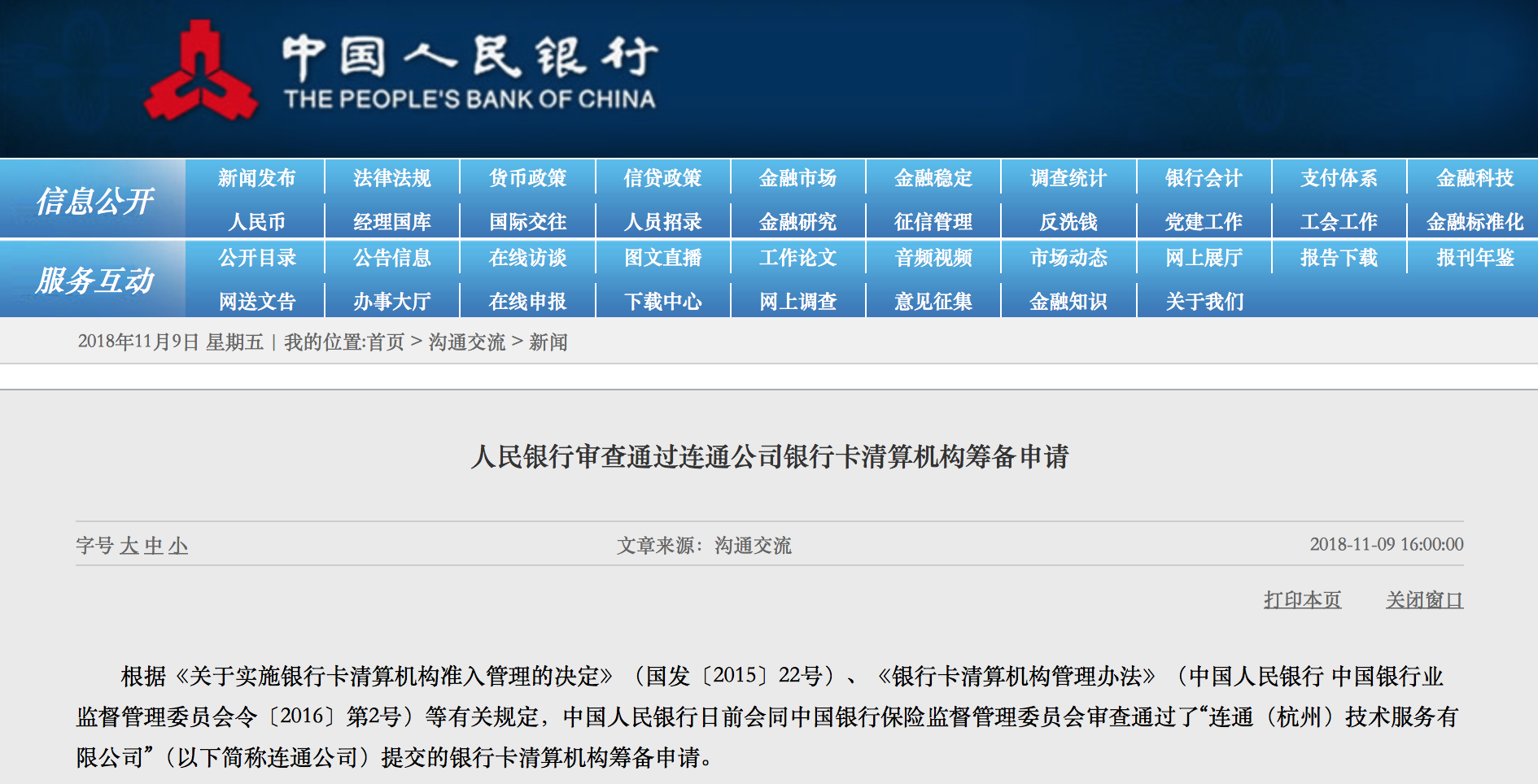Go to 反洗钱 section

(x=1068, y=221)
